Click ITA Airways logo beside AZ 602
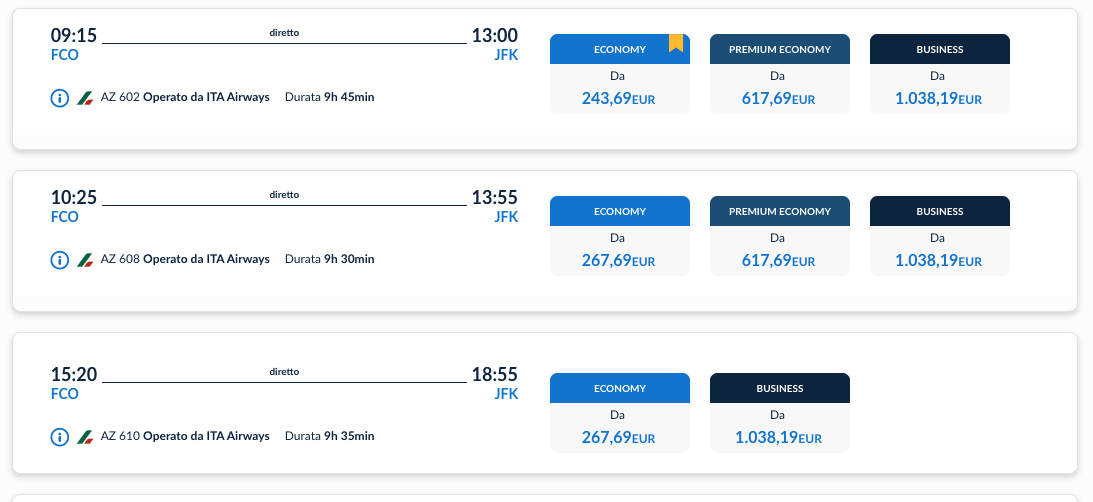The width and height of the screenshot is (1093, 502). coord(85,98)
